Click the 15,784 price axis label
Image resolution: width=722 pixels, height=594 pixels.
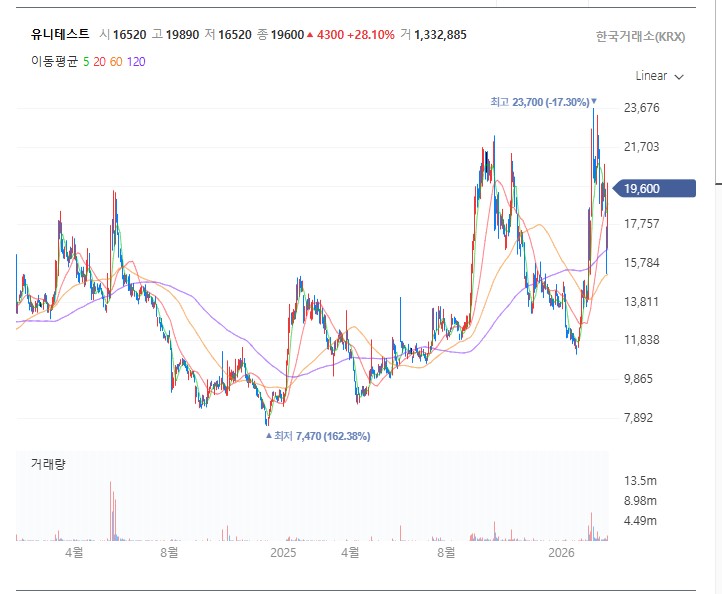click(641, 263)
